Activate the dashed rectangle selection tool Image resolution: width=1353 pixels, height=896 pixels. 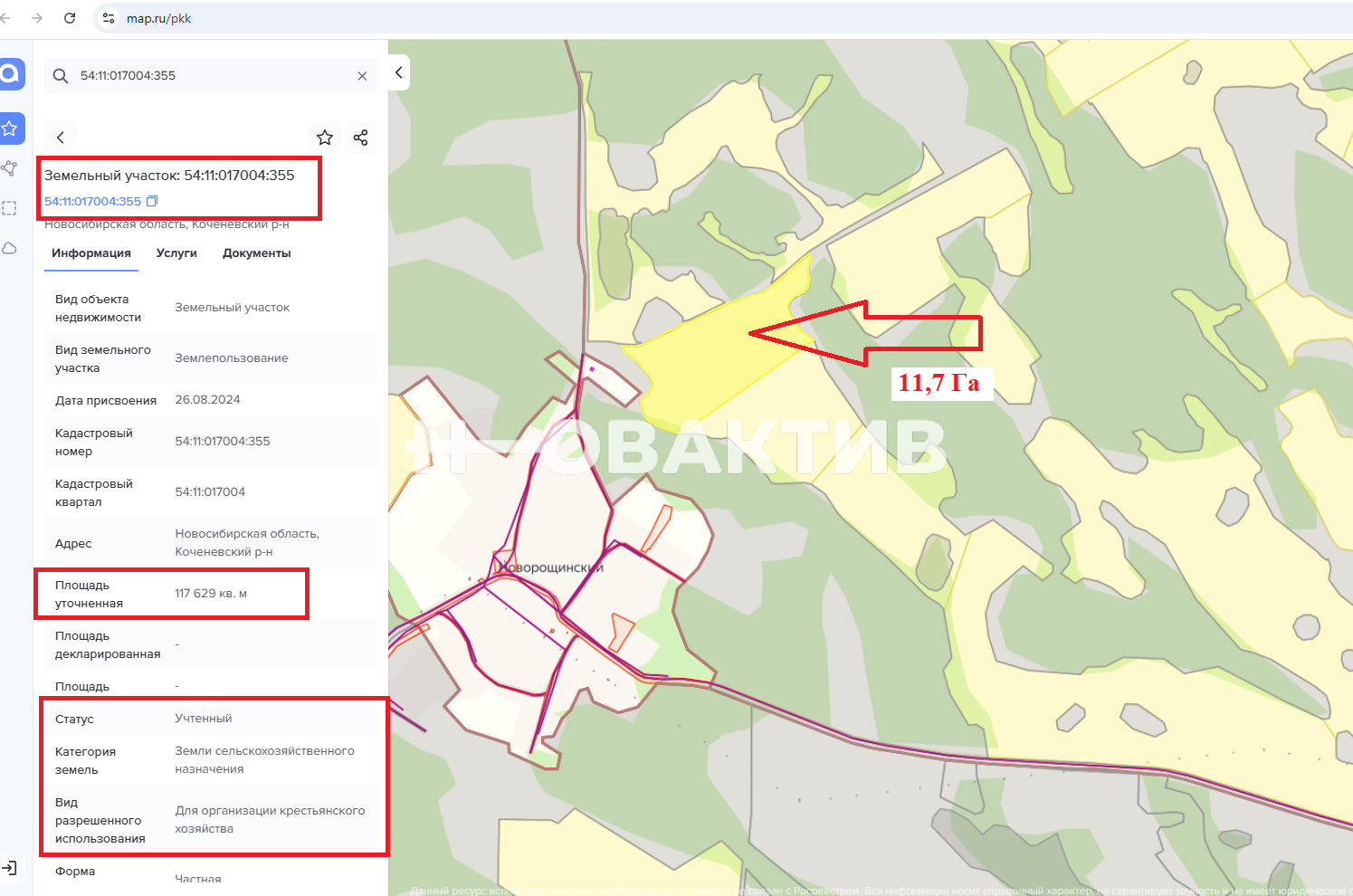click(10, 208)
